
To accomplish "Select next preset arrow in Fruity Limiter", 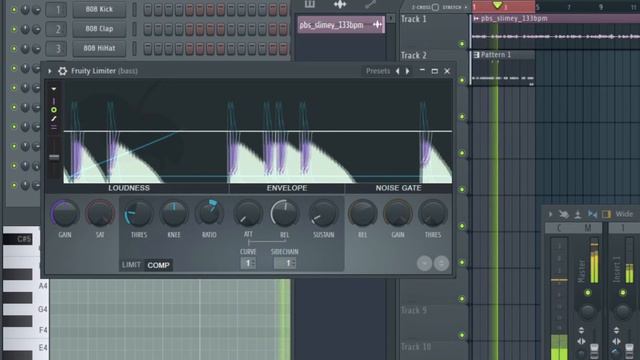I will (x=407, y=71).
